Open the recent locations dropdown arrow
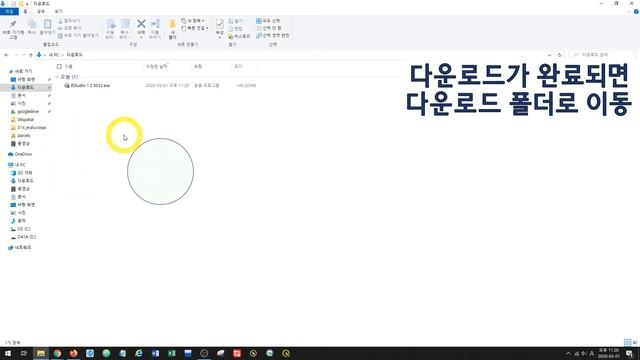This screenshot has width=640, height=360. tap(24, 55)
